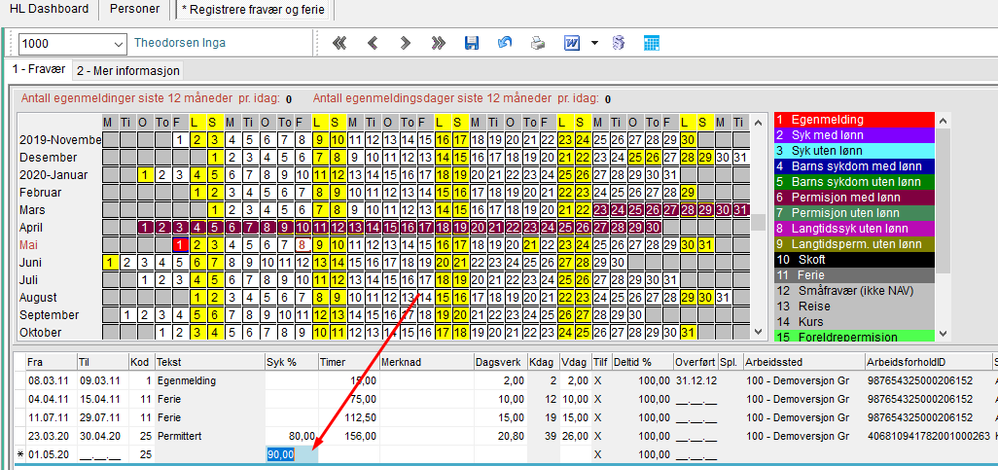
Task: Jump to last record with double-right arrow
Action: click(438, 43)
